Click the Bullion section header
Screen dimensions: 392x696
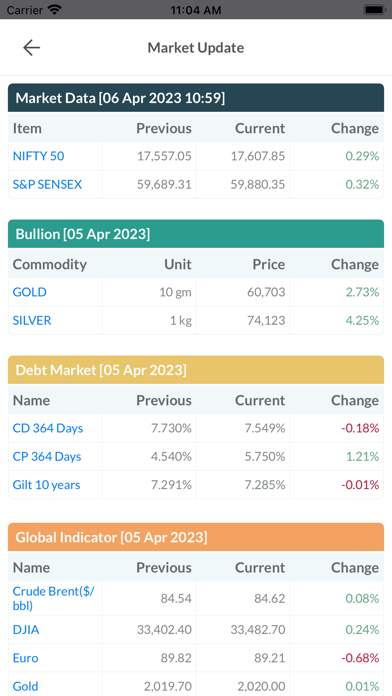point(196,233)
